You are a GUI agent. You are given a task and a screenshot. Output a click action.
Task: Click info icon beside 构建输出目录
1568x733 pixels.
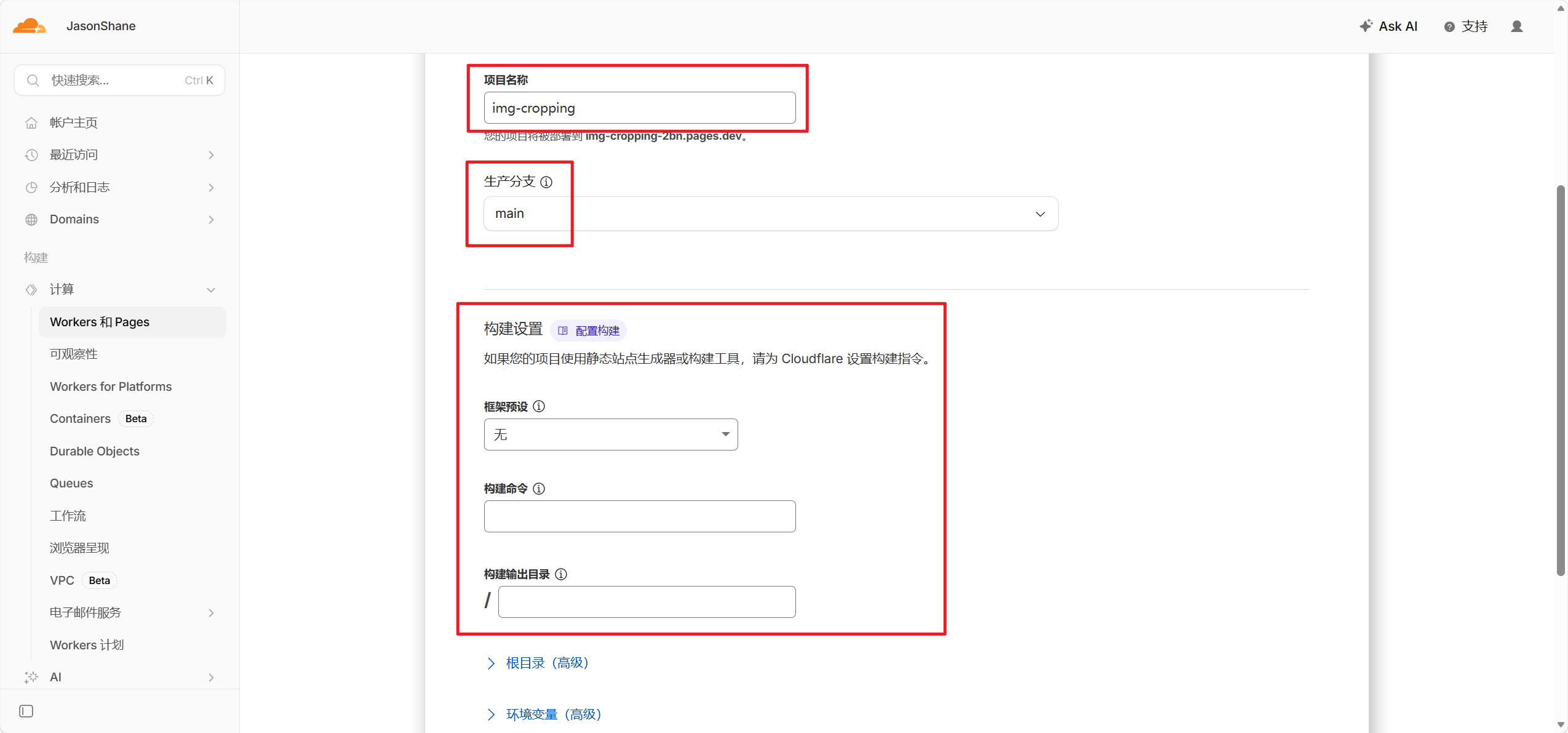pyautogui.click(x=561, y=574)
